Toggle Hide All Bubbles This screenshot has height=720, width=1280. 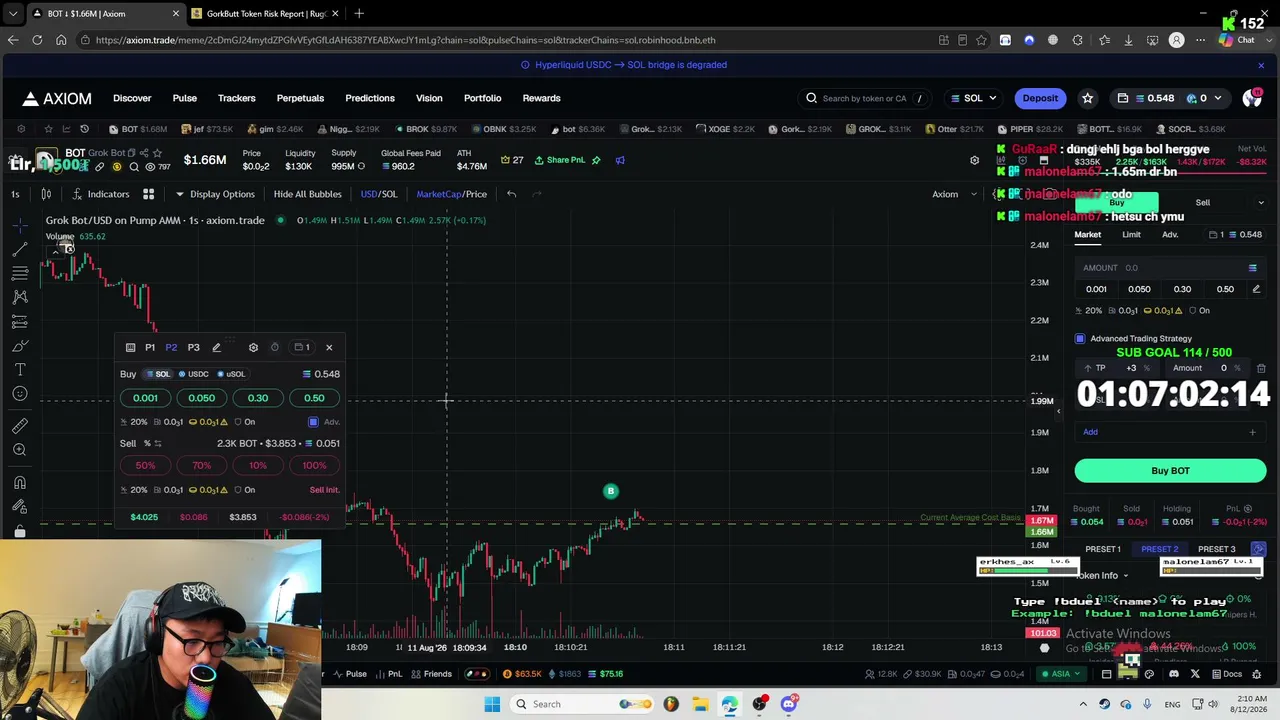307,194
